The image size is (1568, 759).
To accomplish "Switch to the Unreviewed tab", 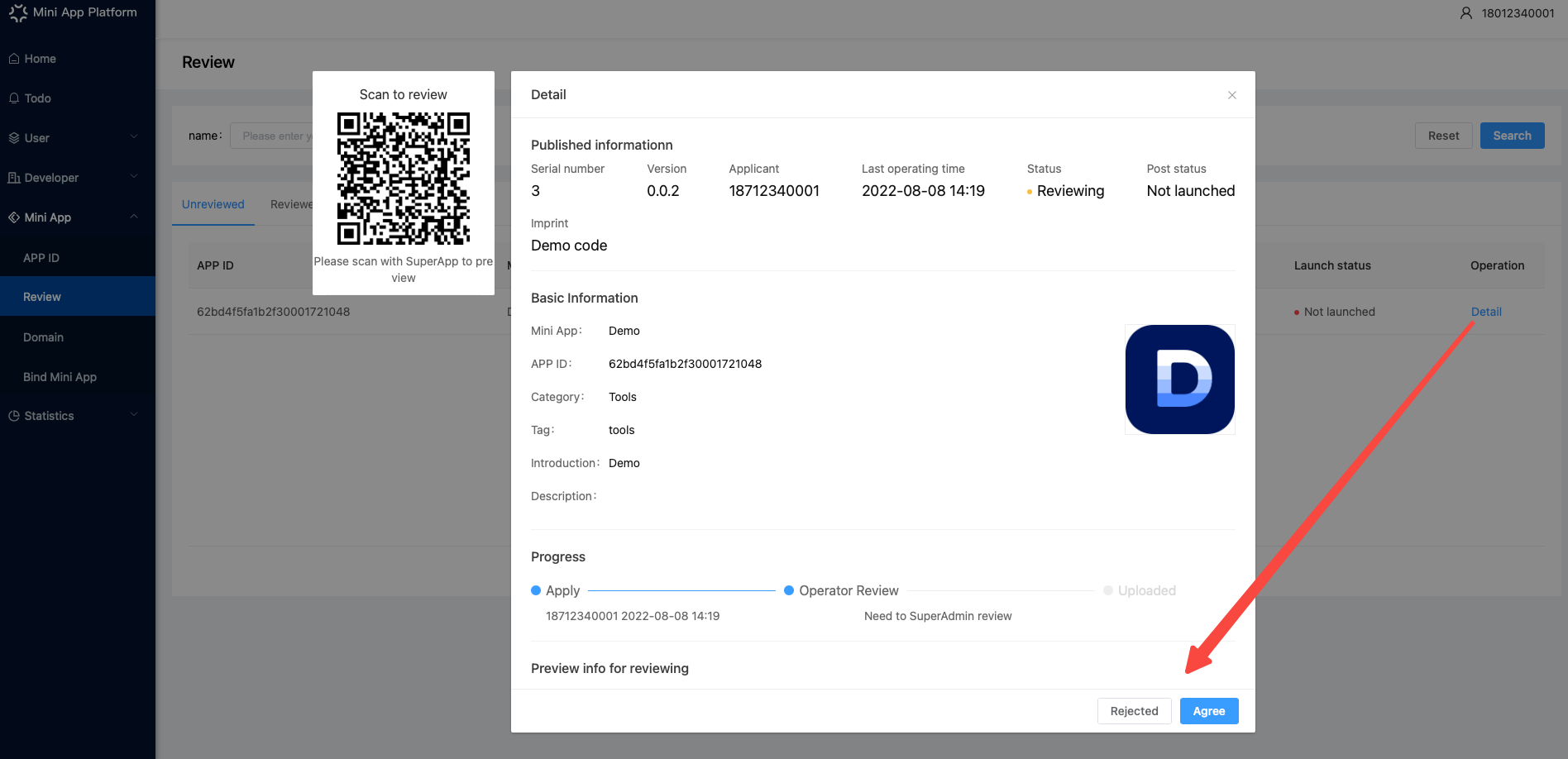I will (213, 204).
